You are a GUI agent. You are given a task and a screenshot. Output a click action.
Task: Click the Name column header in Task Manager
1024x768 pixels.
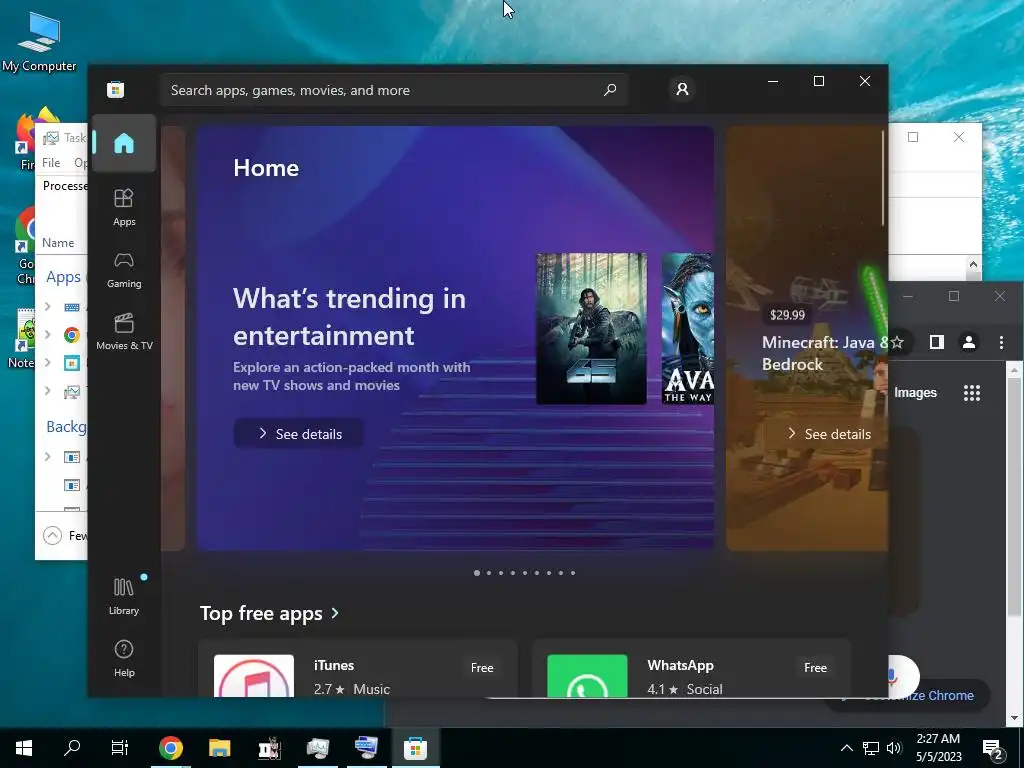58,243
